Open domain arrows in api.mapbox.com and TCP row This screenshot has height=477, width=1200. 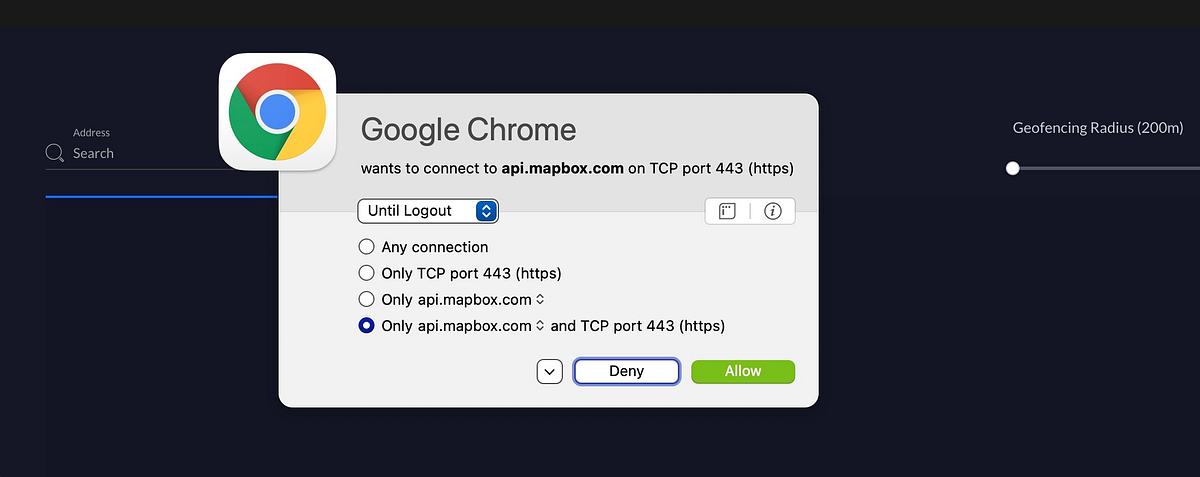(540, 325)
